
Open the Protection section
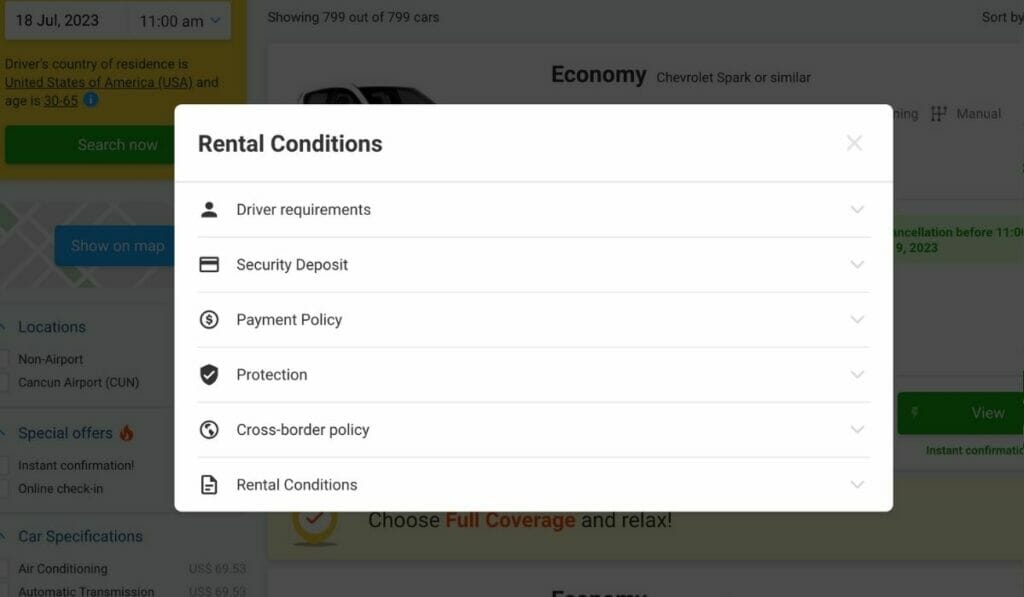272,375
